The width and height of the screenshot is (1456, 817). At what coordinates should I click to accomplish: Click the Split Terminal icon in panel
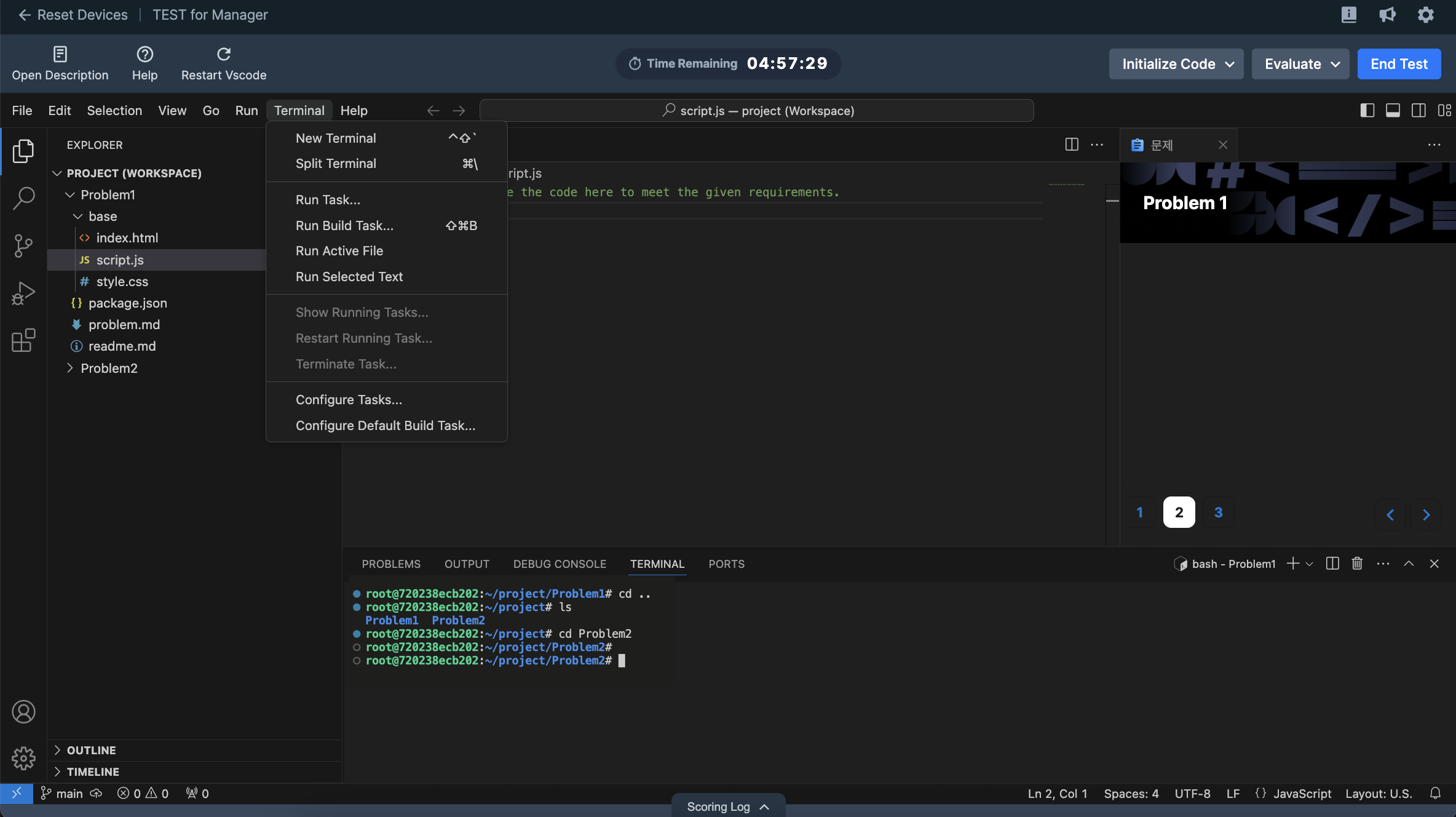(1332, 564)
